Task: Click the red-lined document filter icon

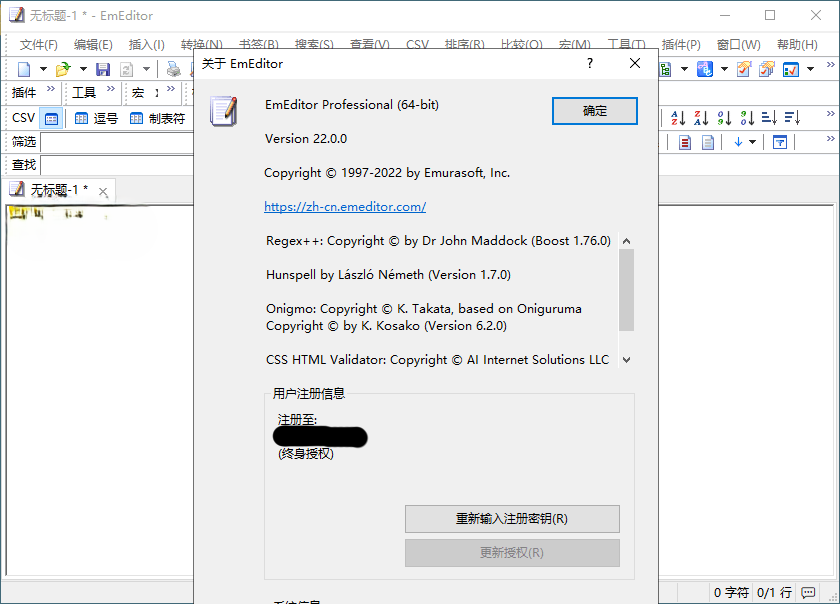Action: [x=684, y=143]
